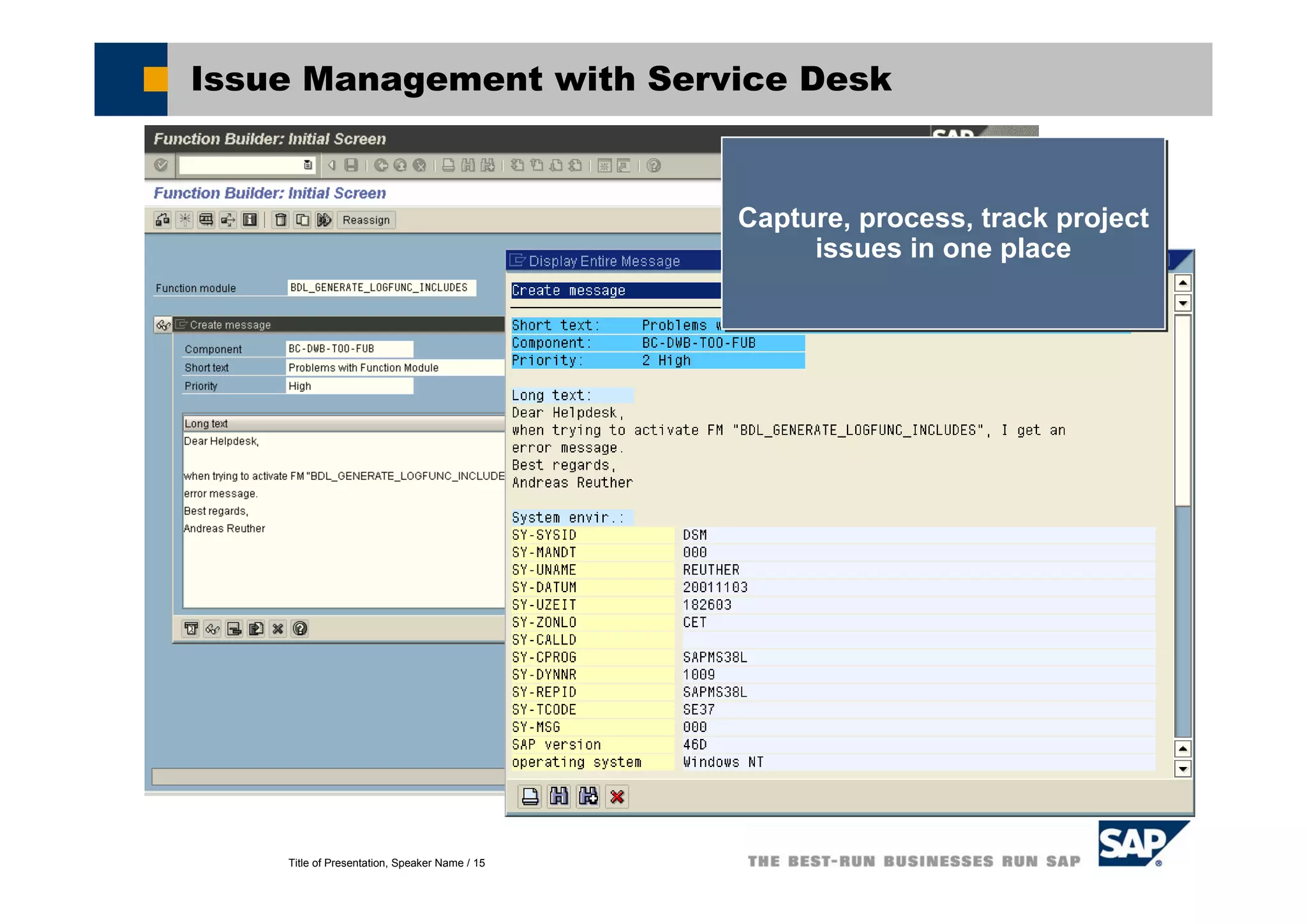1307x924 pixels.
Task: Click the 'SY-TCODE' row label
Action: click(x=544, y=710)
